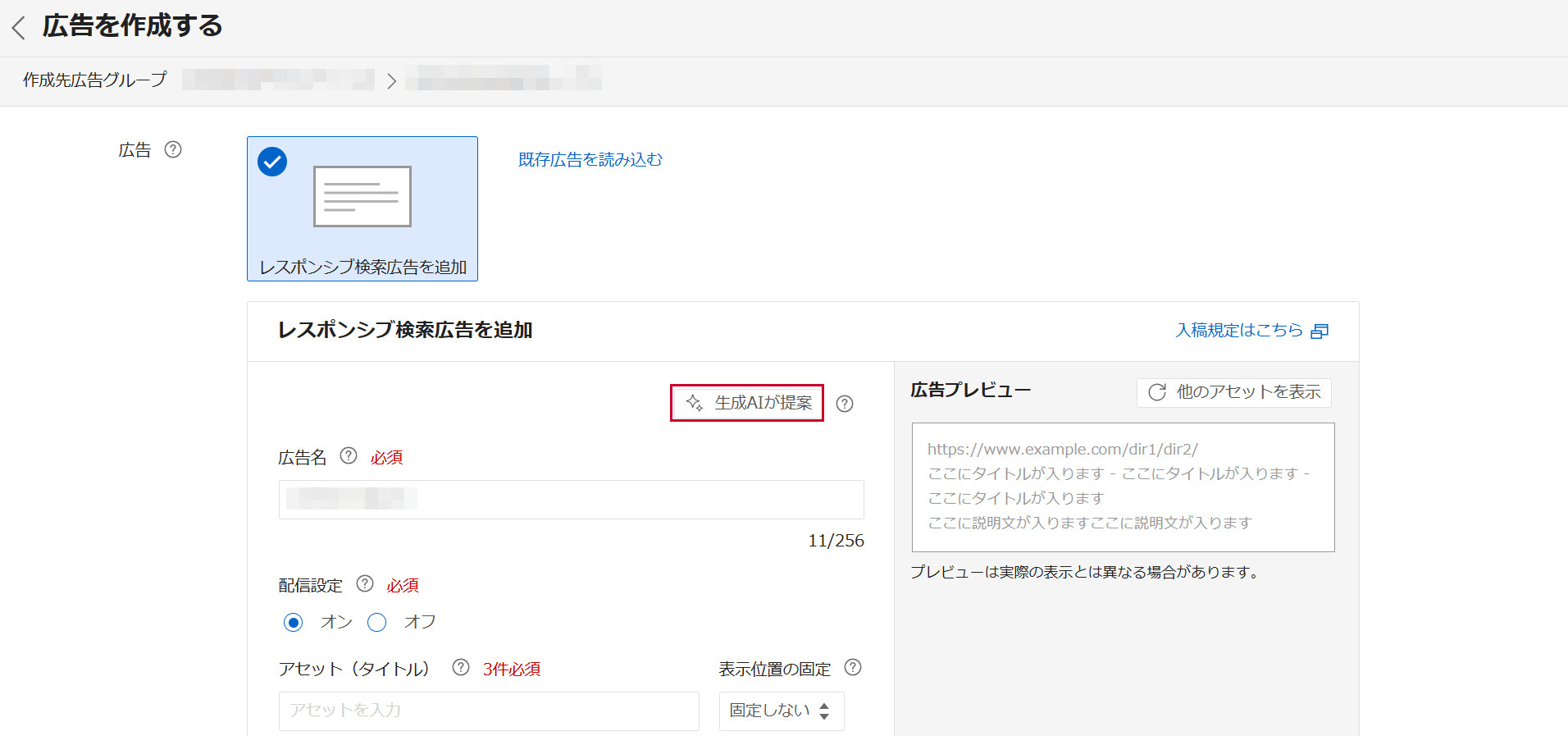1568x736 pixels.
Task: Open help icon next to 配信設定
Action: click(365, 583)
